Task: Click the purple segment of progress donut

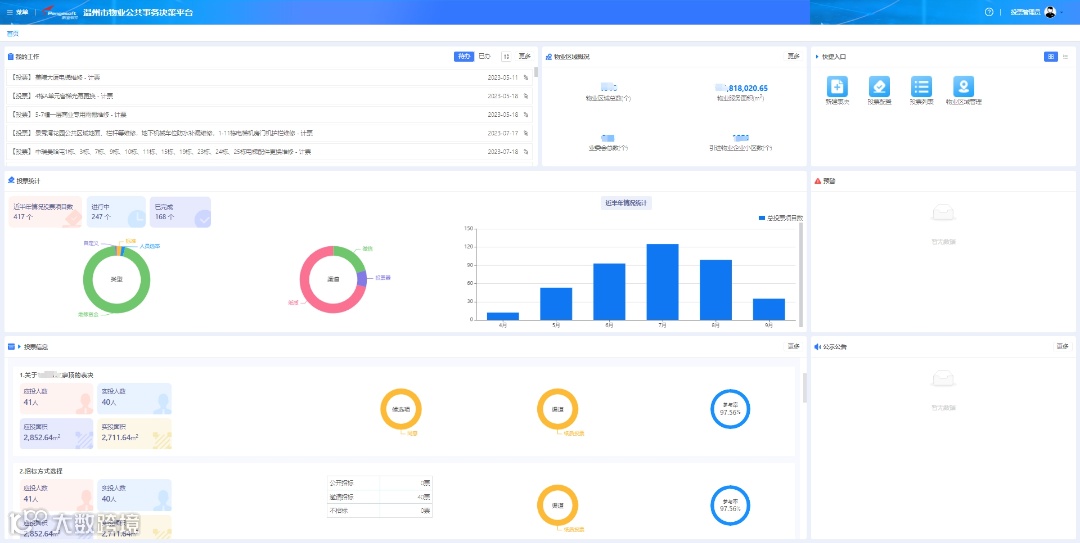Action: pos(362,278)
